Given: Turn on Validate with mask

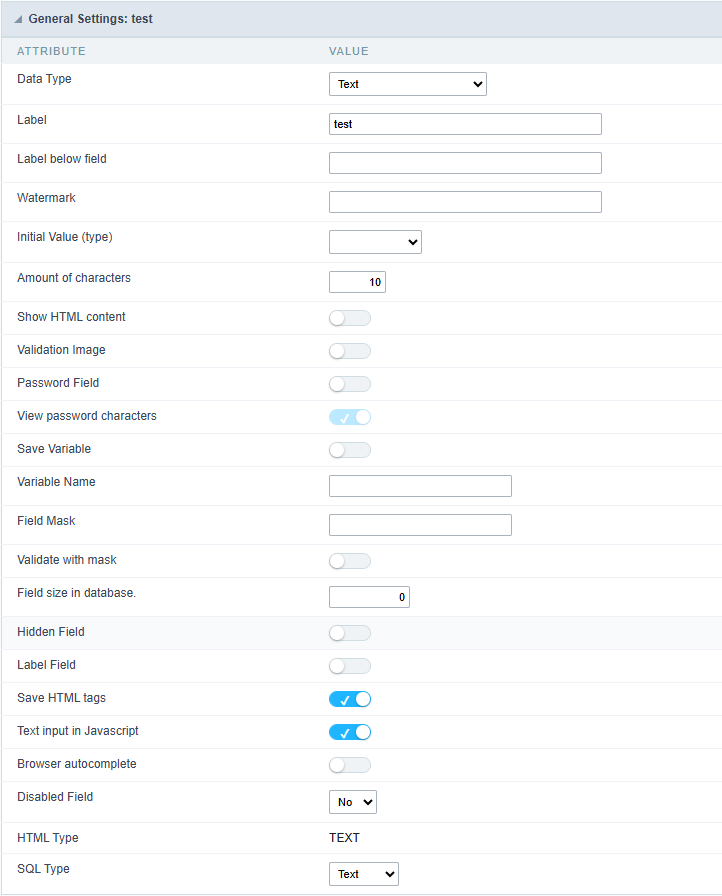Looking at the screenshot, I should pyautogui.click(x=349, y=560).
